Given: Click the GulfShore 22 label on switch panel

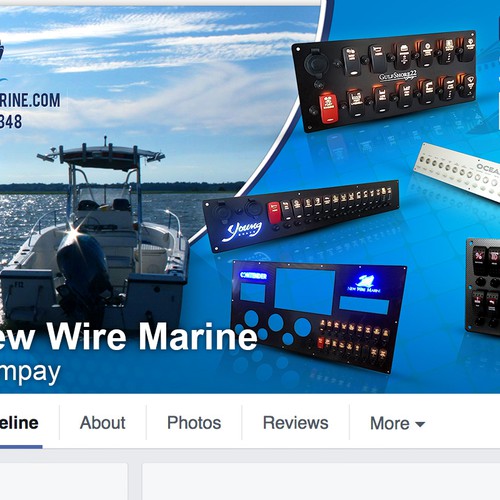Looking at the screenshot, I should [x=397, y=76].
